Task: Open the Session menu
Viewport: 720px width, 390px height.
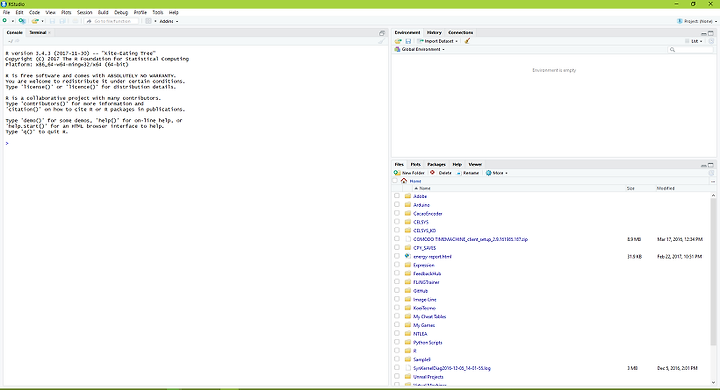Action: 84,12
